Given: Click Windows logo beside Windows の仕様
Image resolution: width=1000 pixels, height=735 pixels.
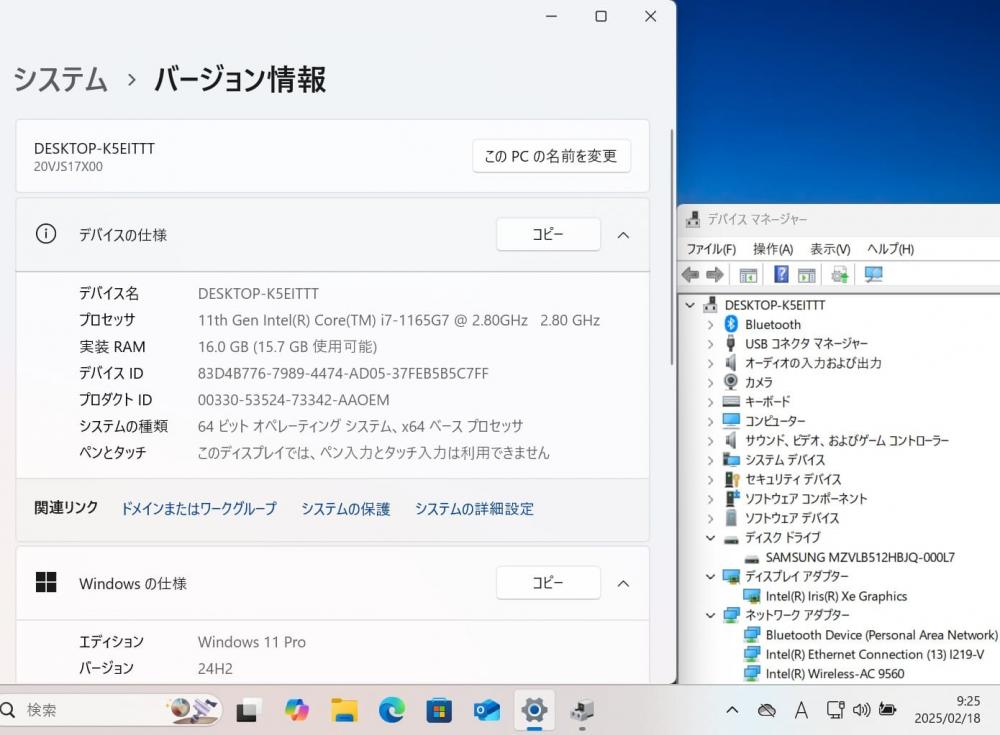Looking at the screenshot, I should tap(46, 583).
